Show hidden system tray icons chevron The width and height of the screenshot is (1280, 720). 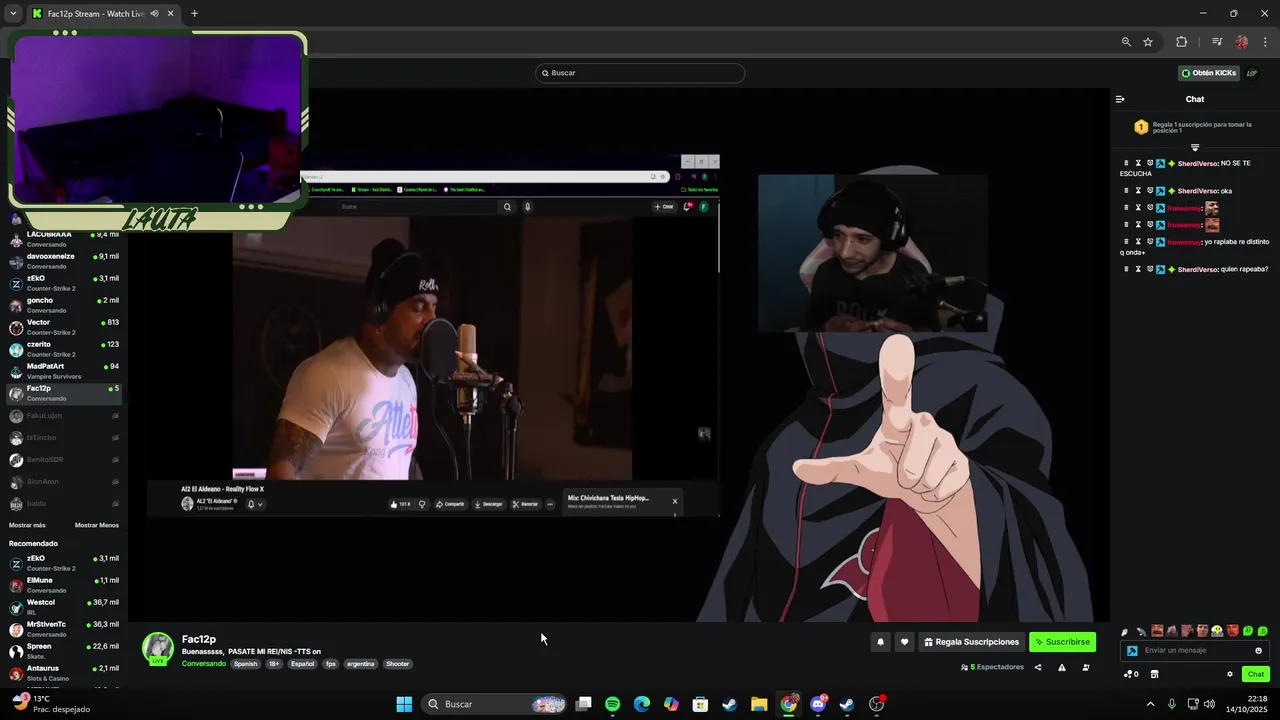click(x=1150, y=704)
